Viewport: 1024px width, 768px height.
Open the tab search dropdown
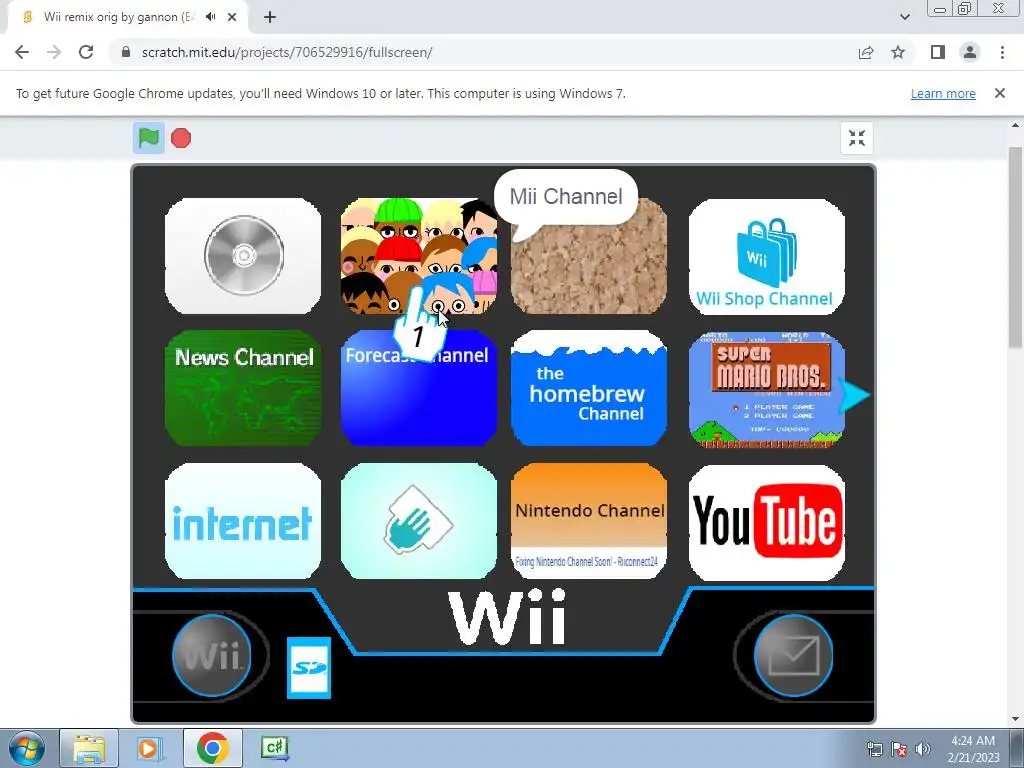click(x=904, y=17)
